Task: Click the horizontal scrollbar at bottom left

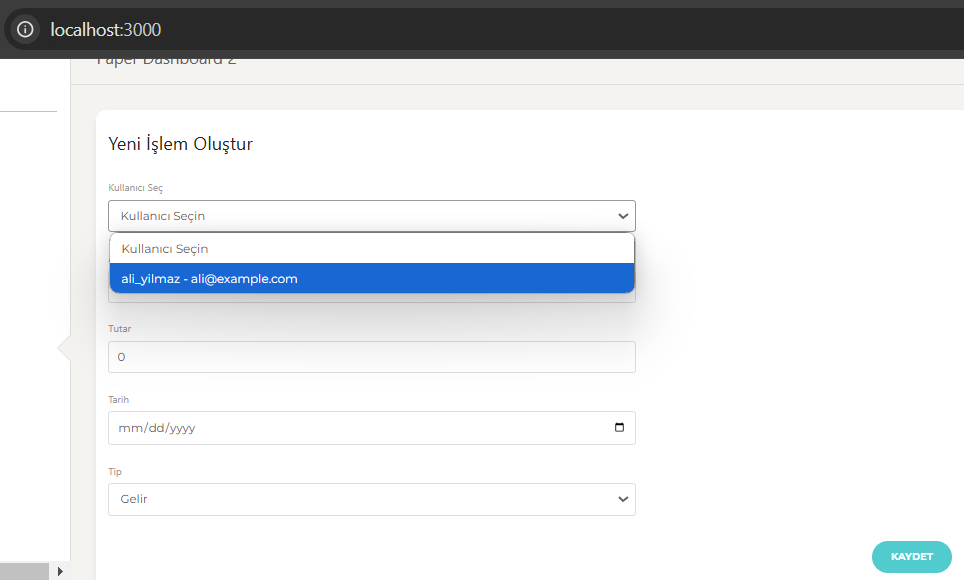Action: [25, 571]
